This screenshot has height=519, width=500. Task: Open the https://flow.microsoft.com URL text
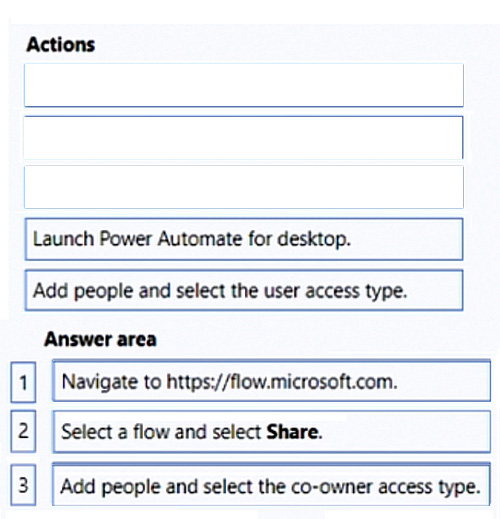pyautogui.click(x=282, y=382)
